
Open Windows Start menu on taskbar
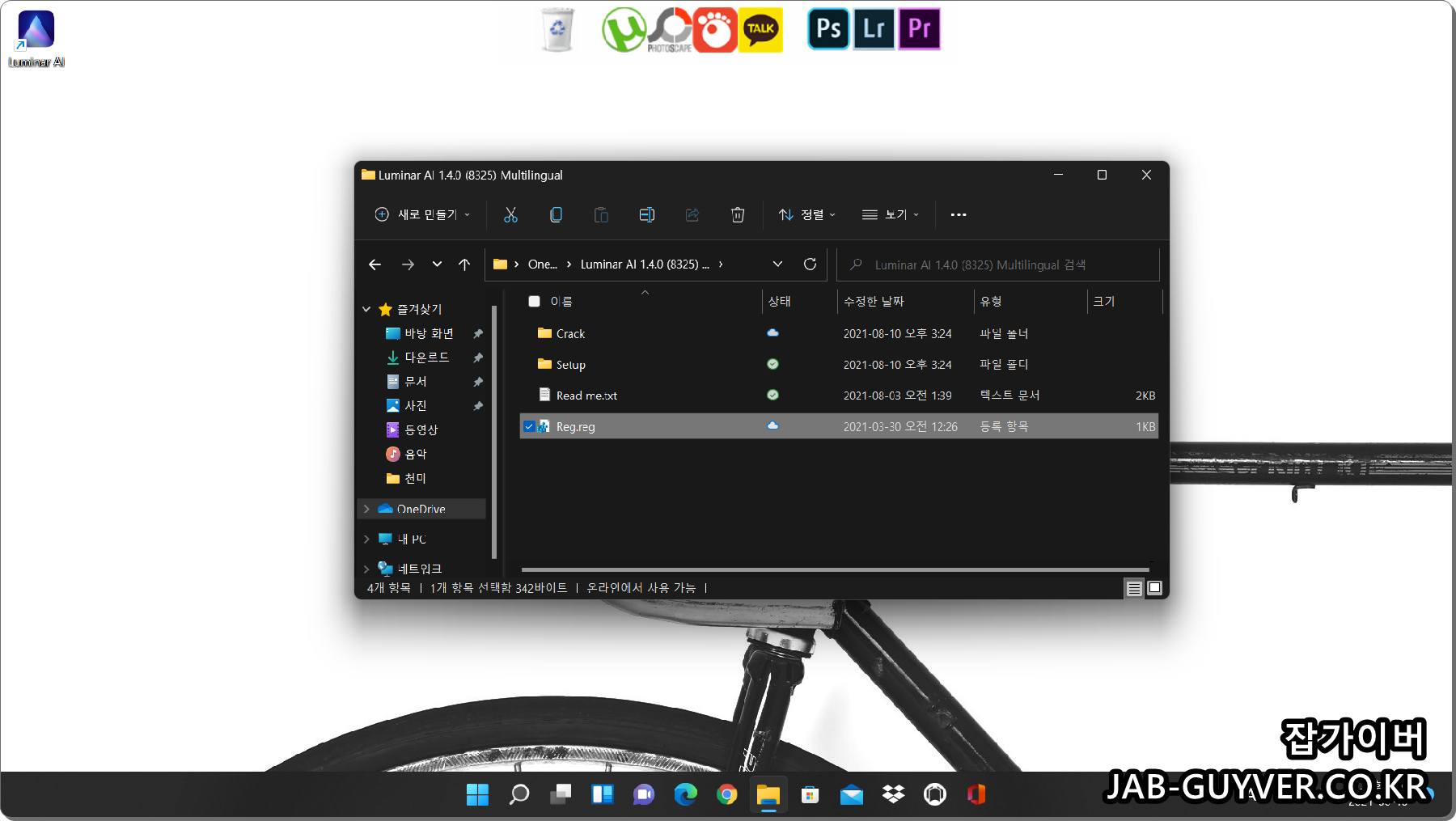[x=477, y=795]
